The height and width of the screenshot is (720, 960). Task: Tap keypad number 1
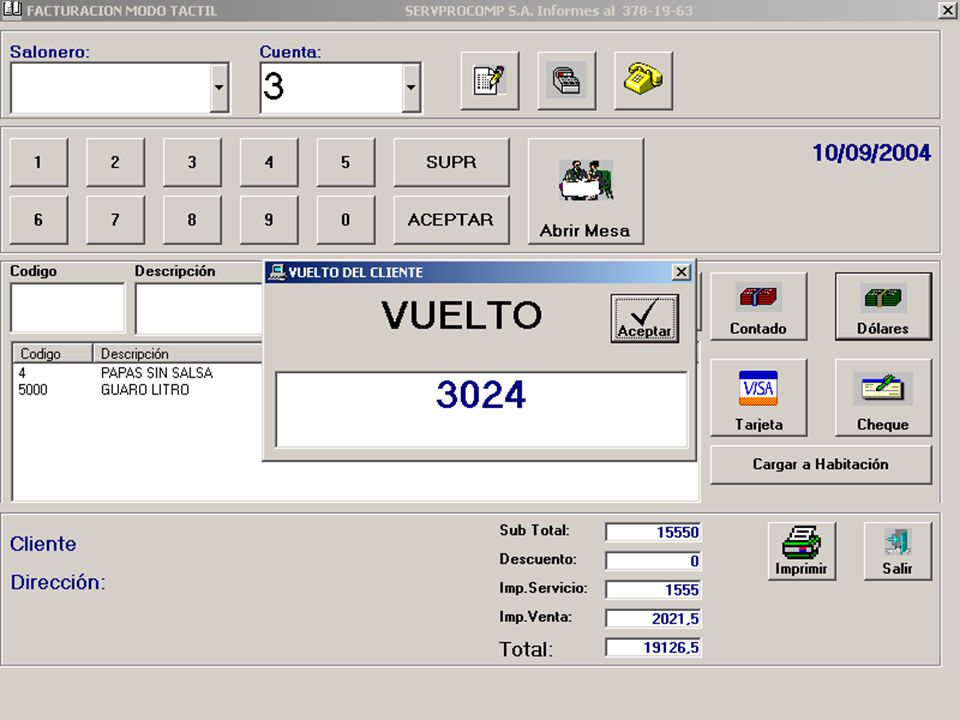tap(39, 162)
